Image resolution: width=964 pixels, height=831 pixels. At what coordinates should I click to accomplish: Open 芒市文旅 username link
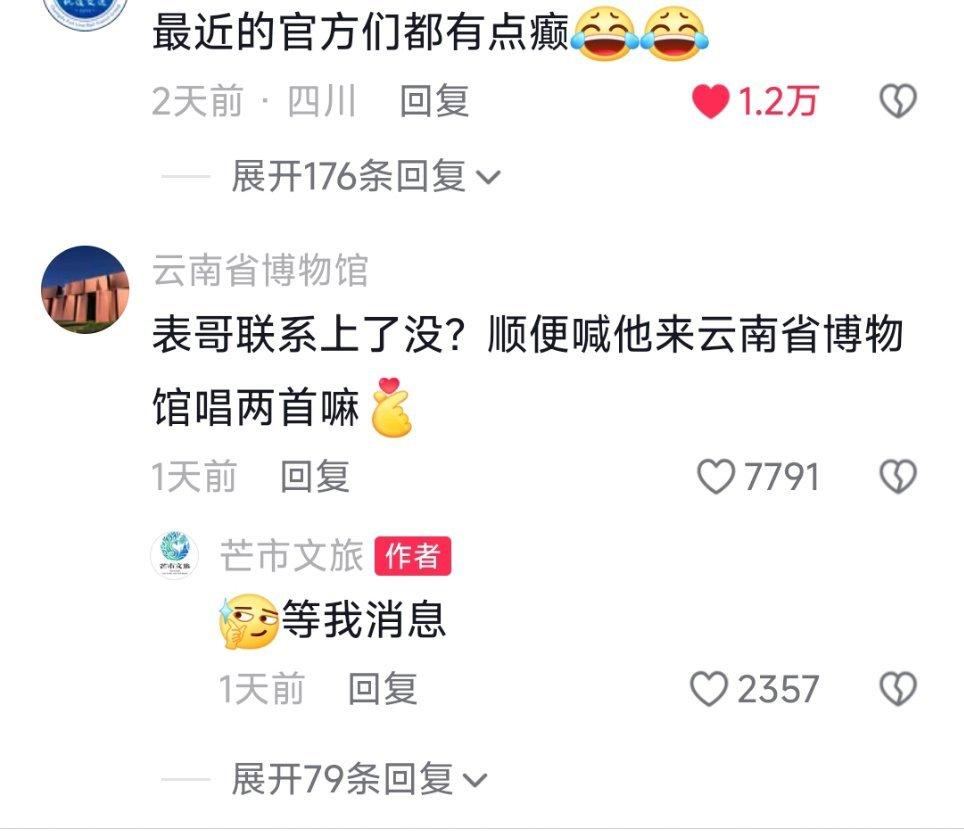point(291,556)
